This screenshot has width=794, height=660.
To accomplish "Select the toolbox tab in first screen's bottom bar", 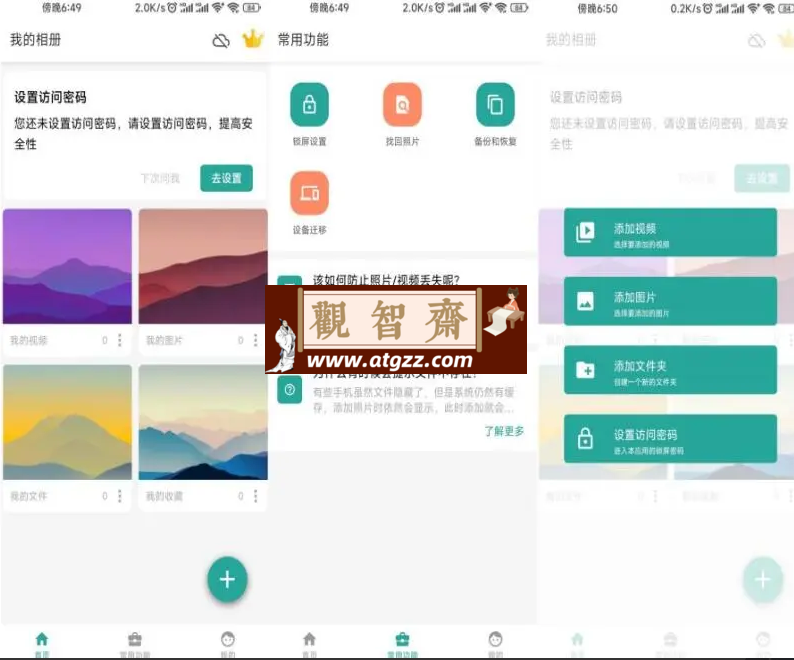I will pos(135,644).
